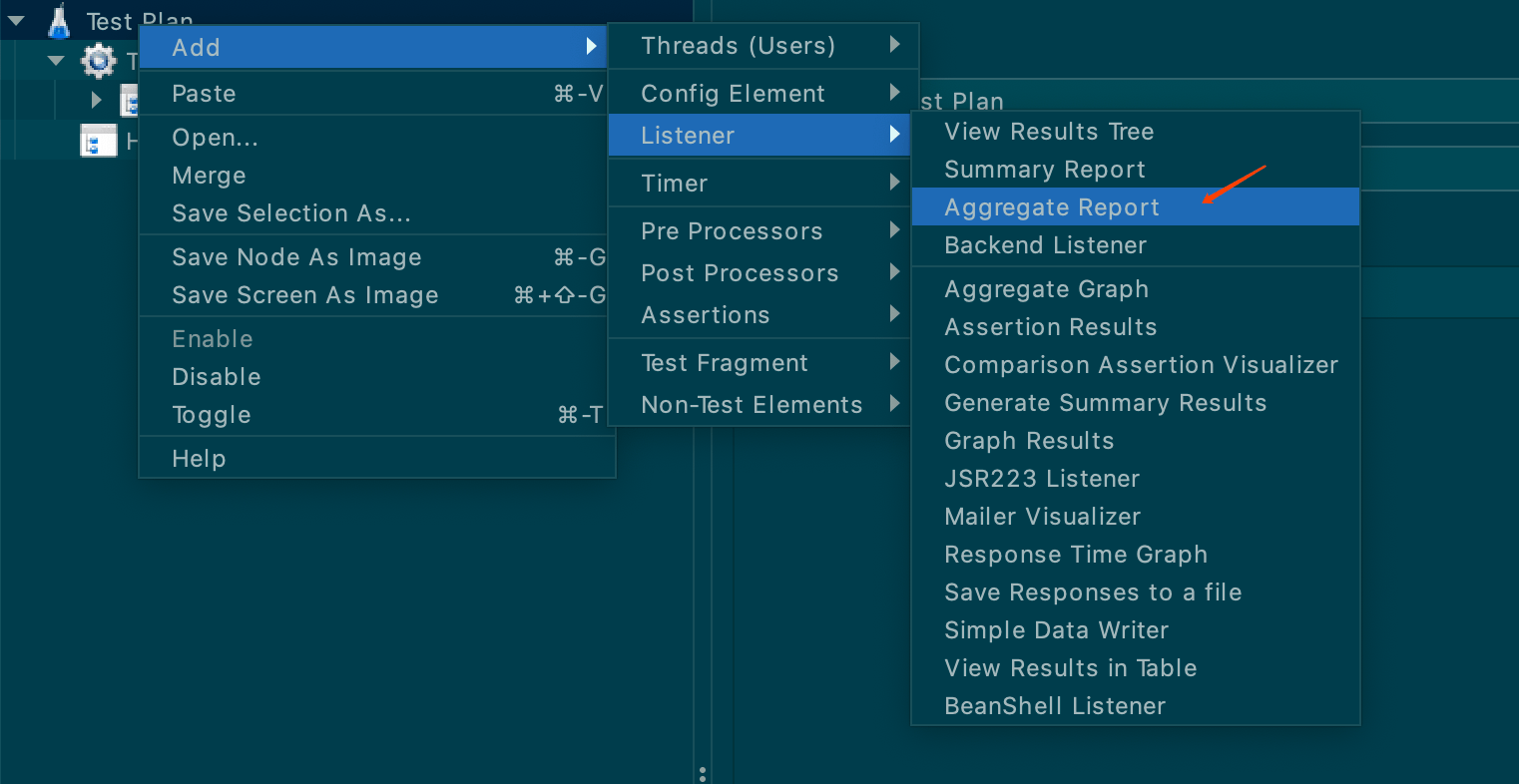Click the panel divider handle dots

click(x=703, y=774)
